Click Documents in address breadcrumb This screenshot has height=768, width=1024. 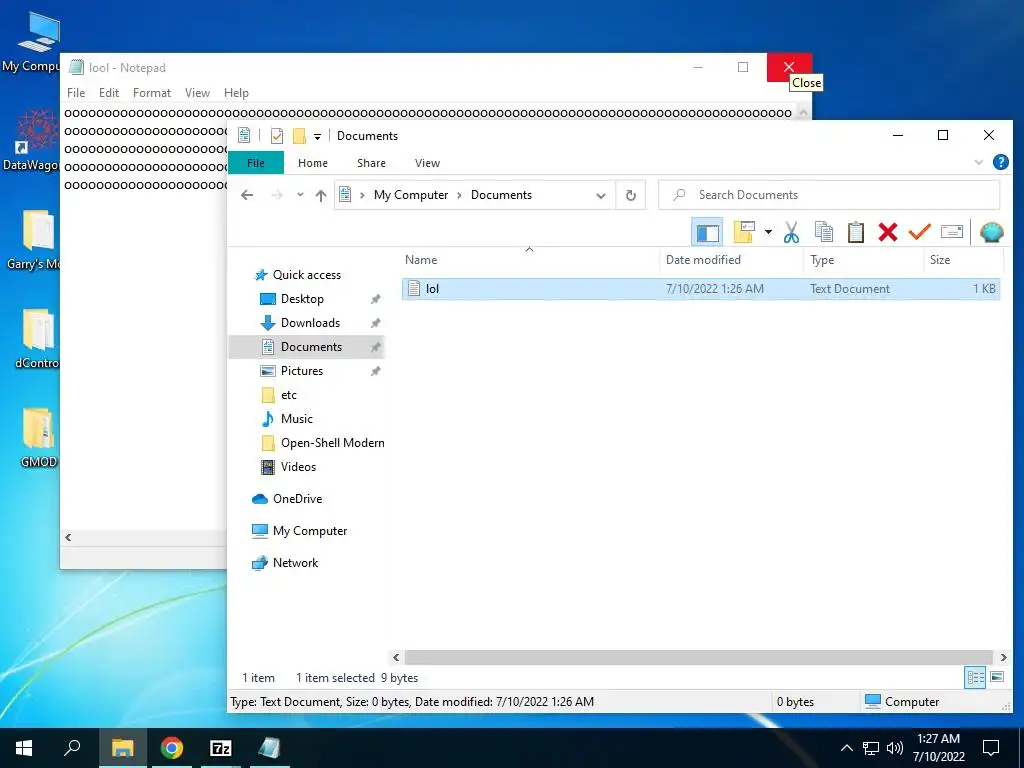(x=501, y=195)
